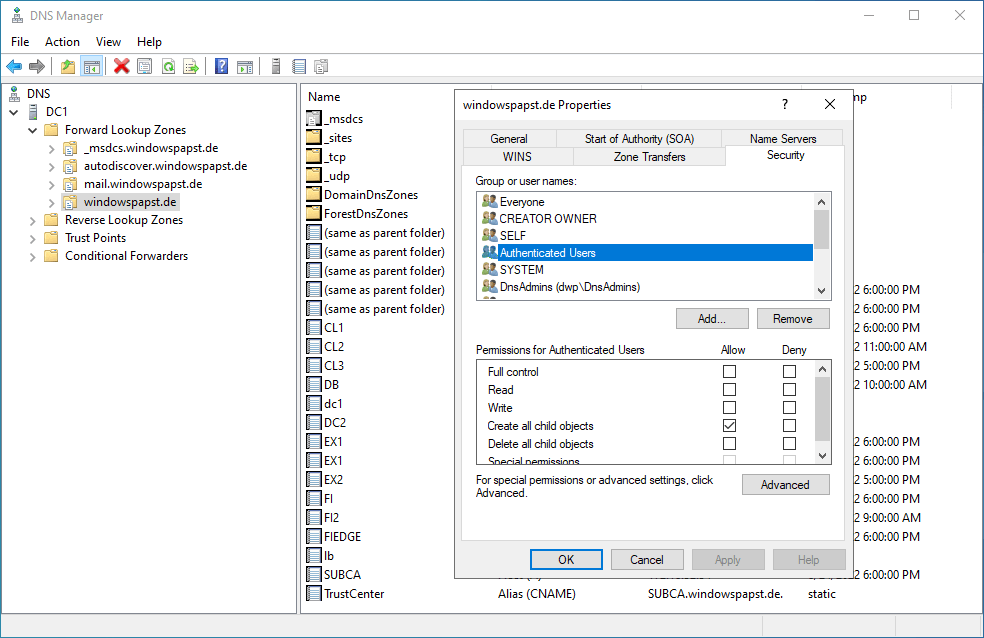Open Help via the blue question mark icon

221,67
